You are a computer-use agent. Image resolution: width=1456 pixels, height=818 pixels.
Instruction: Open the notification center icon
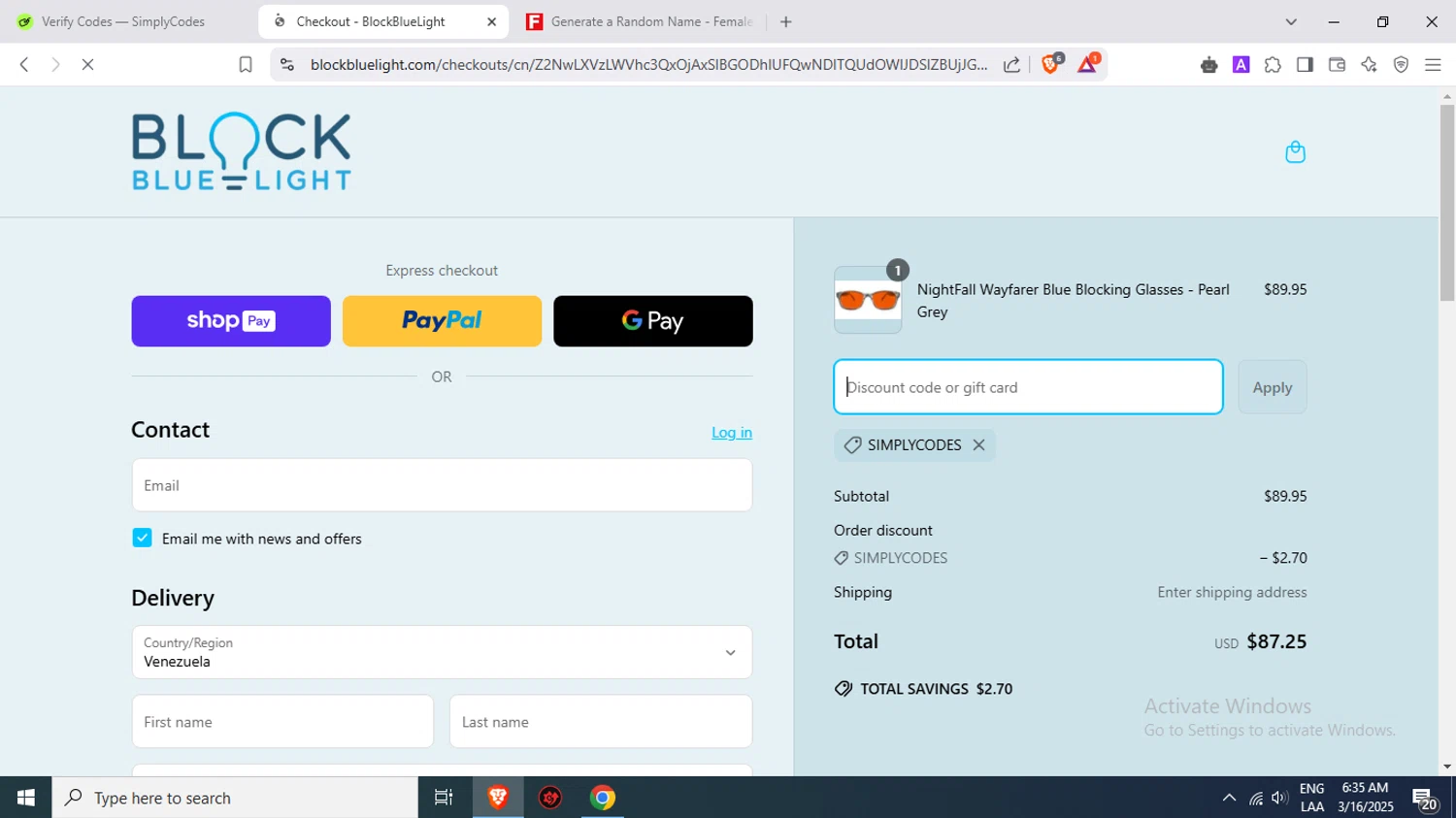1425,799
